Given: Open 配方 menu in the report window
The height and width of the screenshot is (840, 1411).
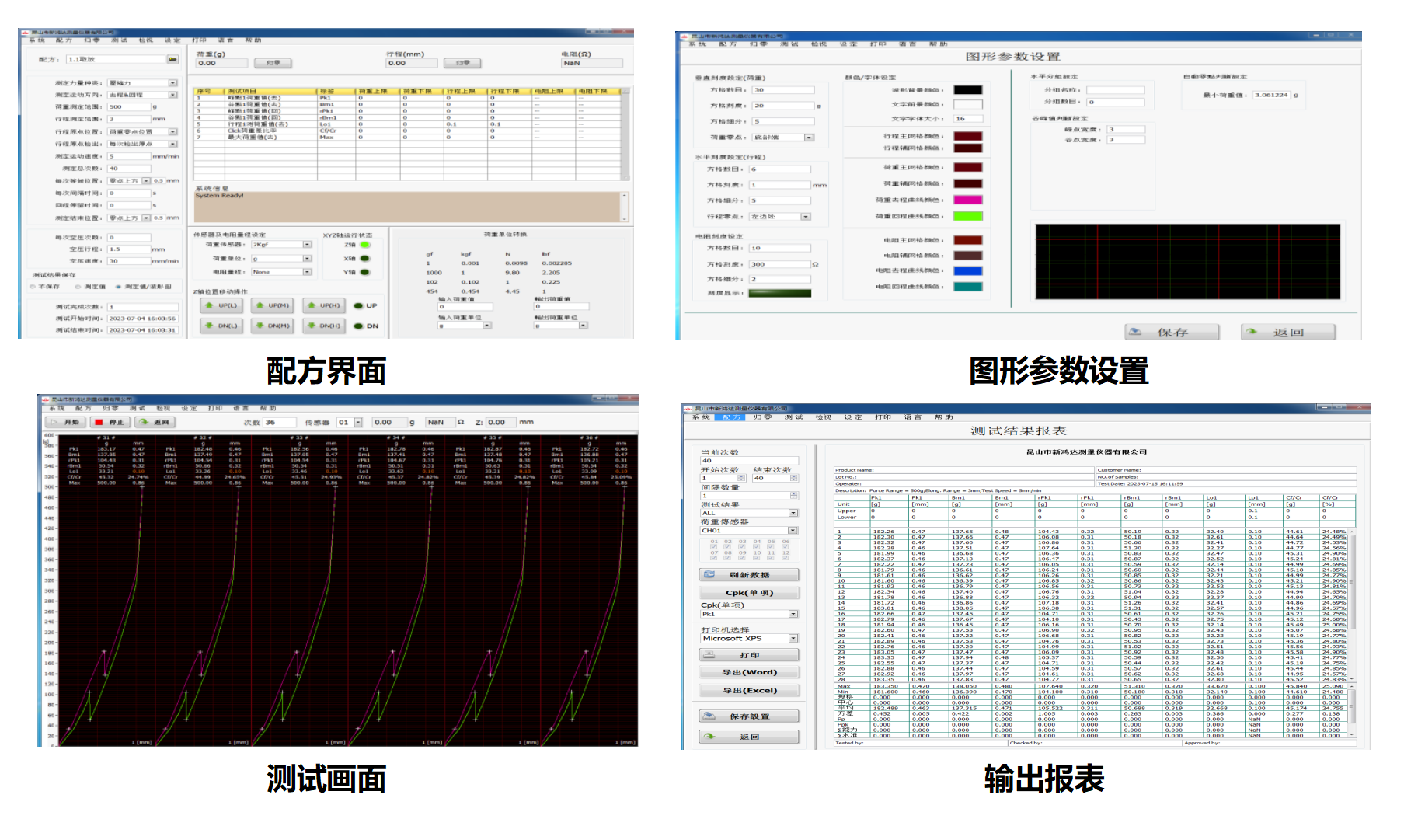Looking at the screenshot, I should point(731,417).
